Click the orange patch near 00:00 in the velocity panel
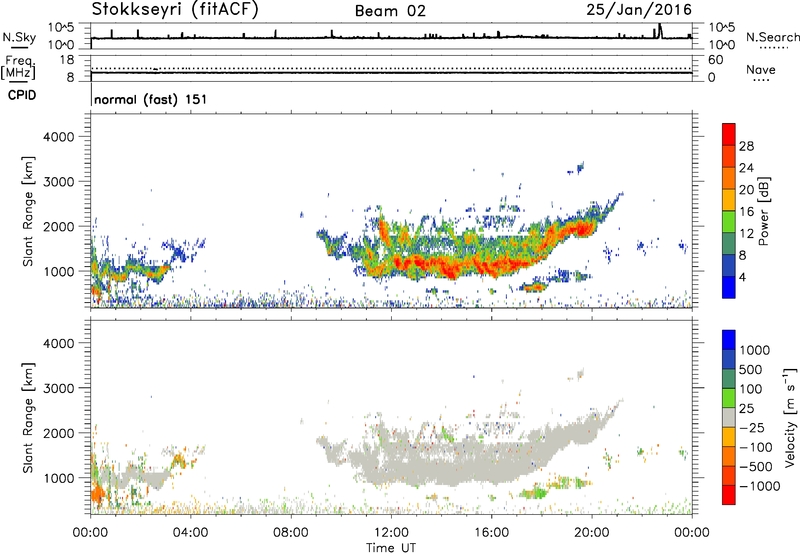Viewport: 800px width, 554px height. (97, 494)
